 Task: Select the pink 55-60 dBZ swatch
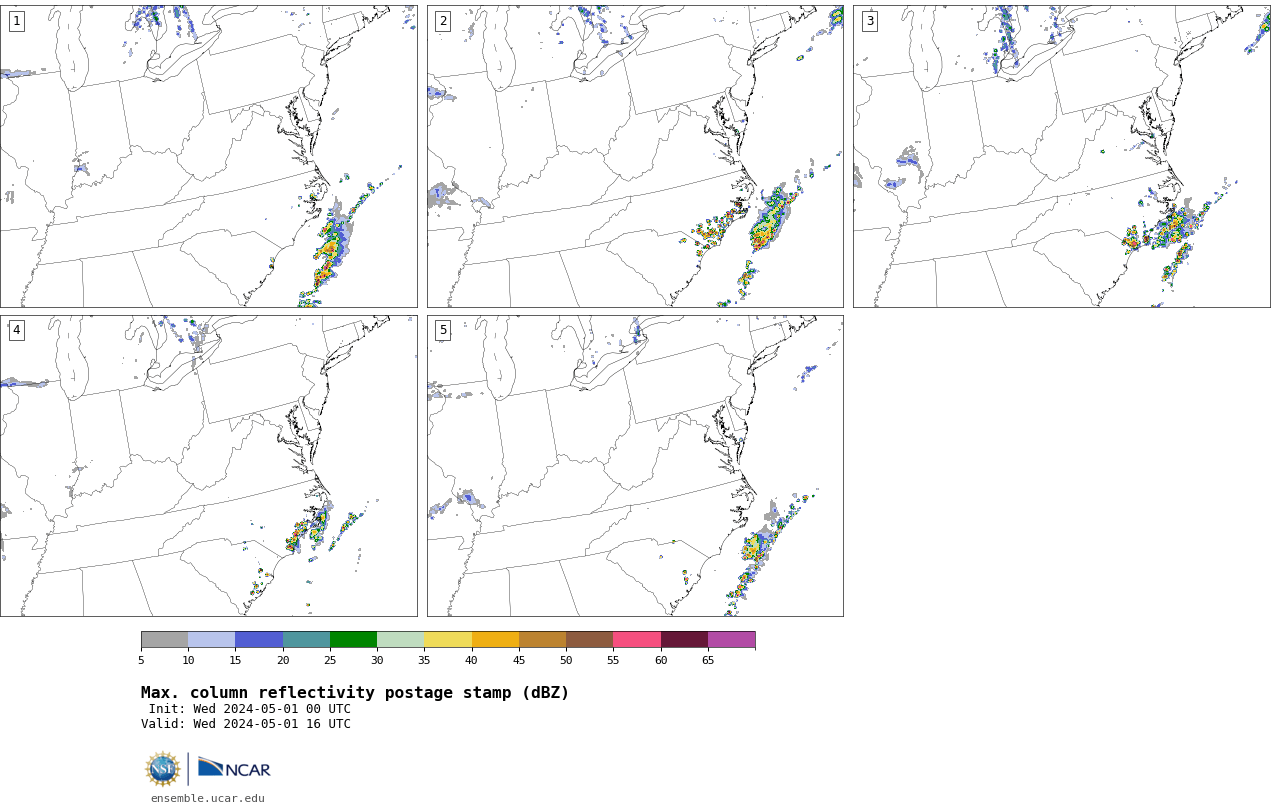[637, 640]
